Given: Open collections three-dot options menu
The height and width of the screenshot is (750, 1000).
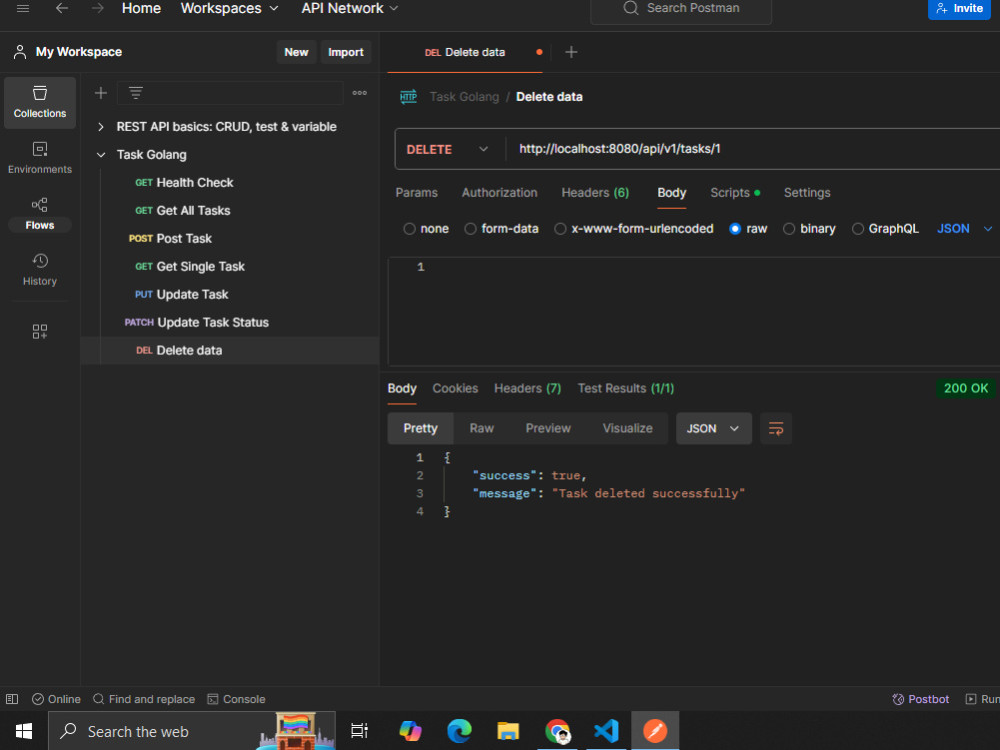Looking at the screenshot, I should tap(360, 93).
